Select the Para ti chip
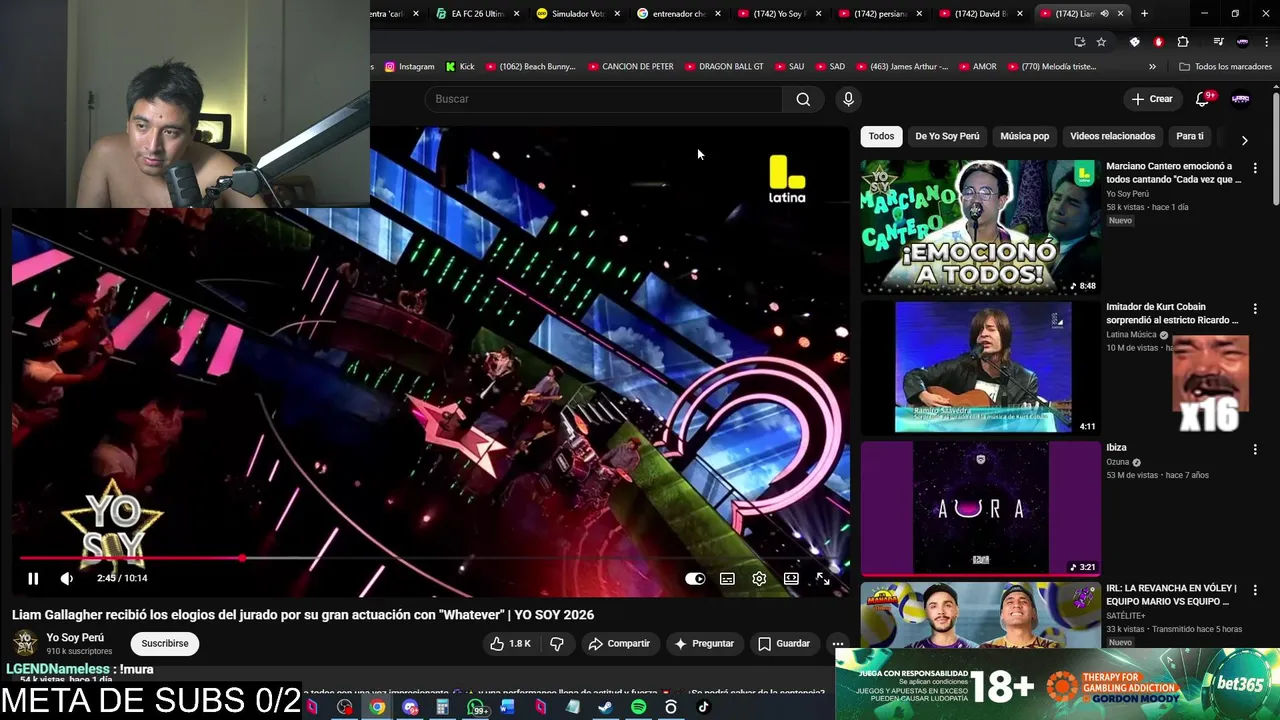Screen dimensions: 1280x720 (x=1190, y=136)
